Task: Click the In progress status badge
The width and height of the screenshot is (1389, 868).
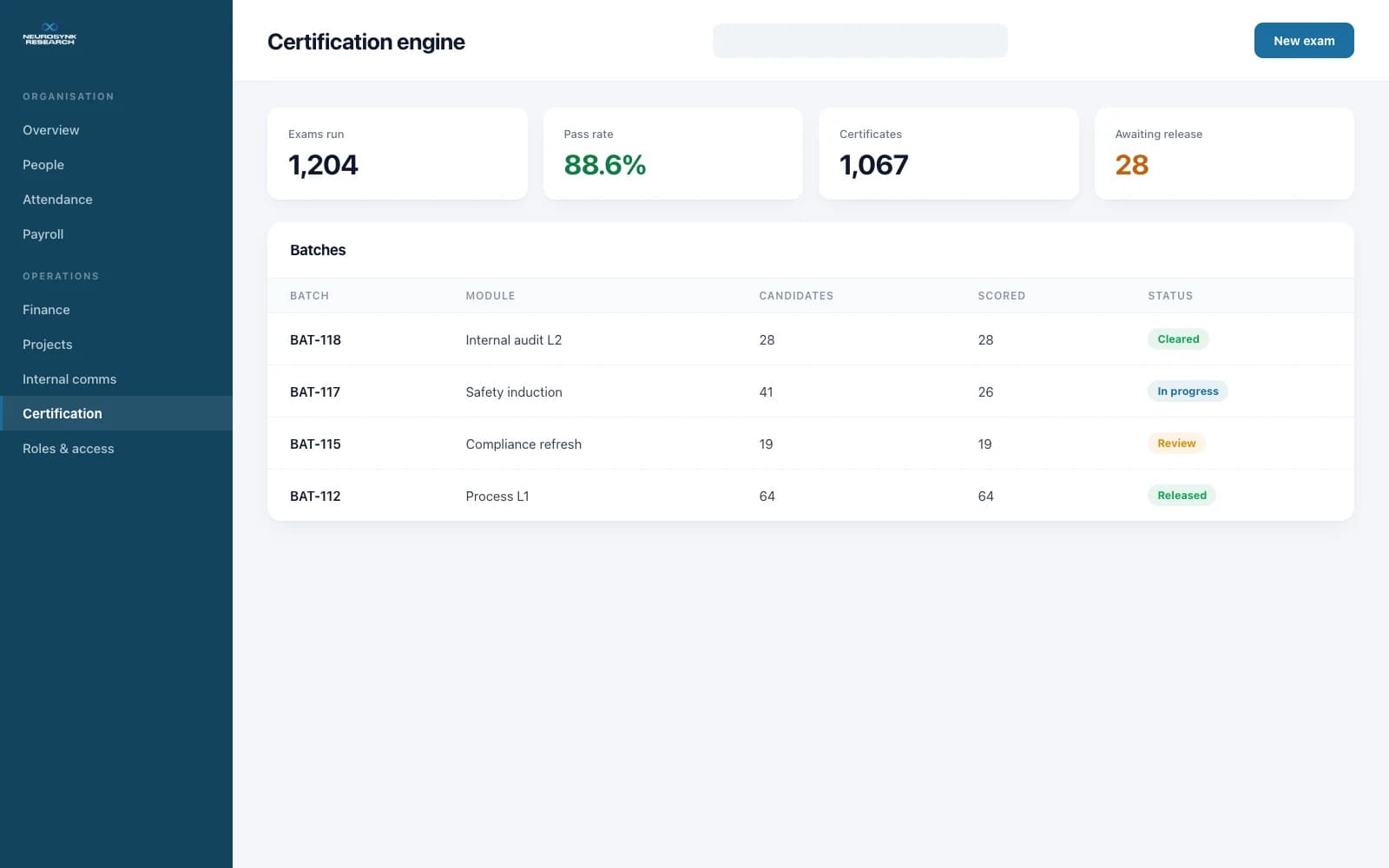Action: coord(1188,391)
